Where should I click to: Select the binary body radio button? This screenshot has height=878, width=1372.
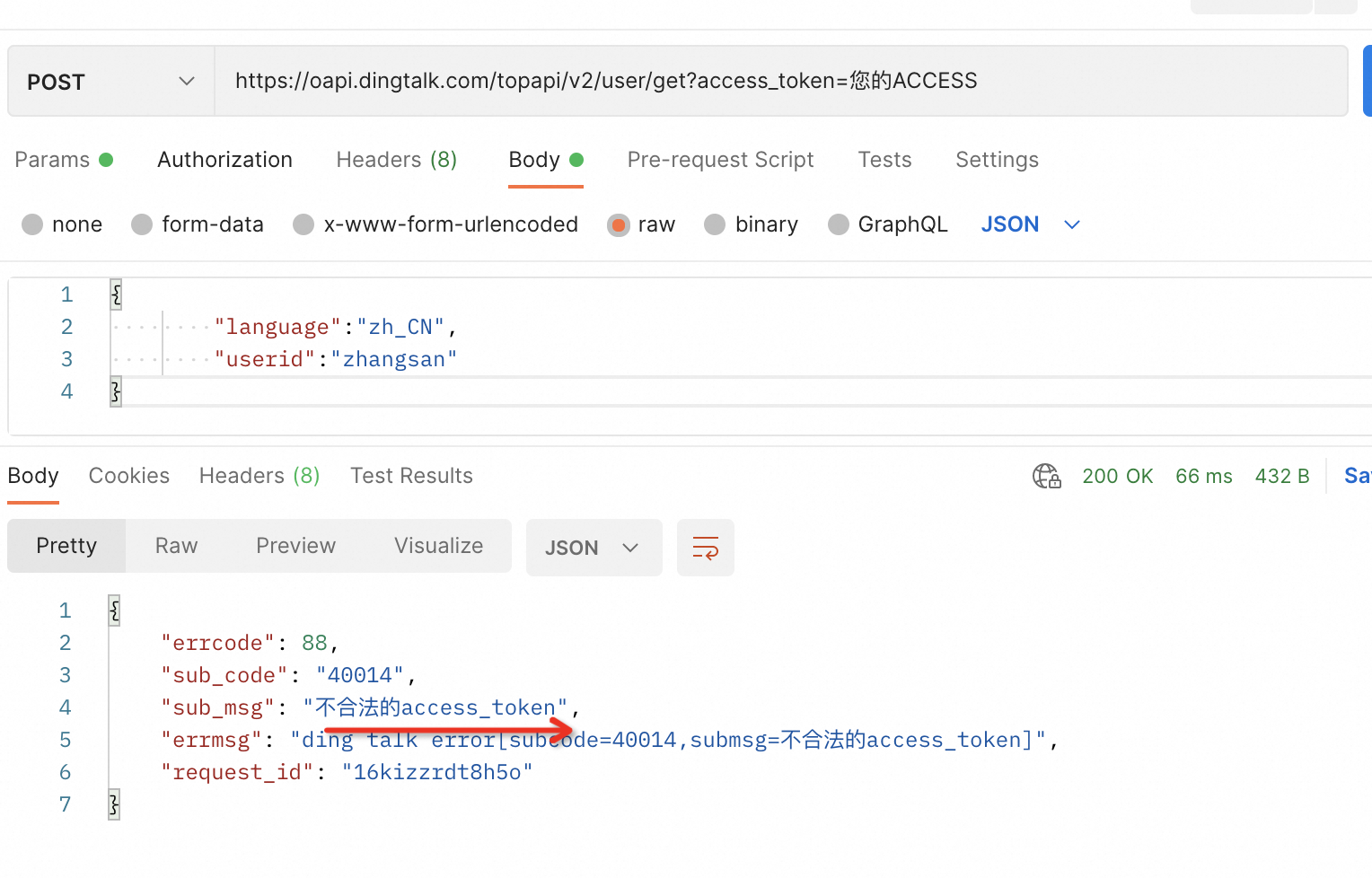715,224
